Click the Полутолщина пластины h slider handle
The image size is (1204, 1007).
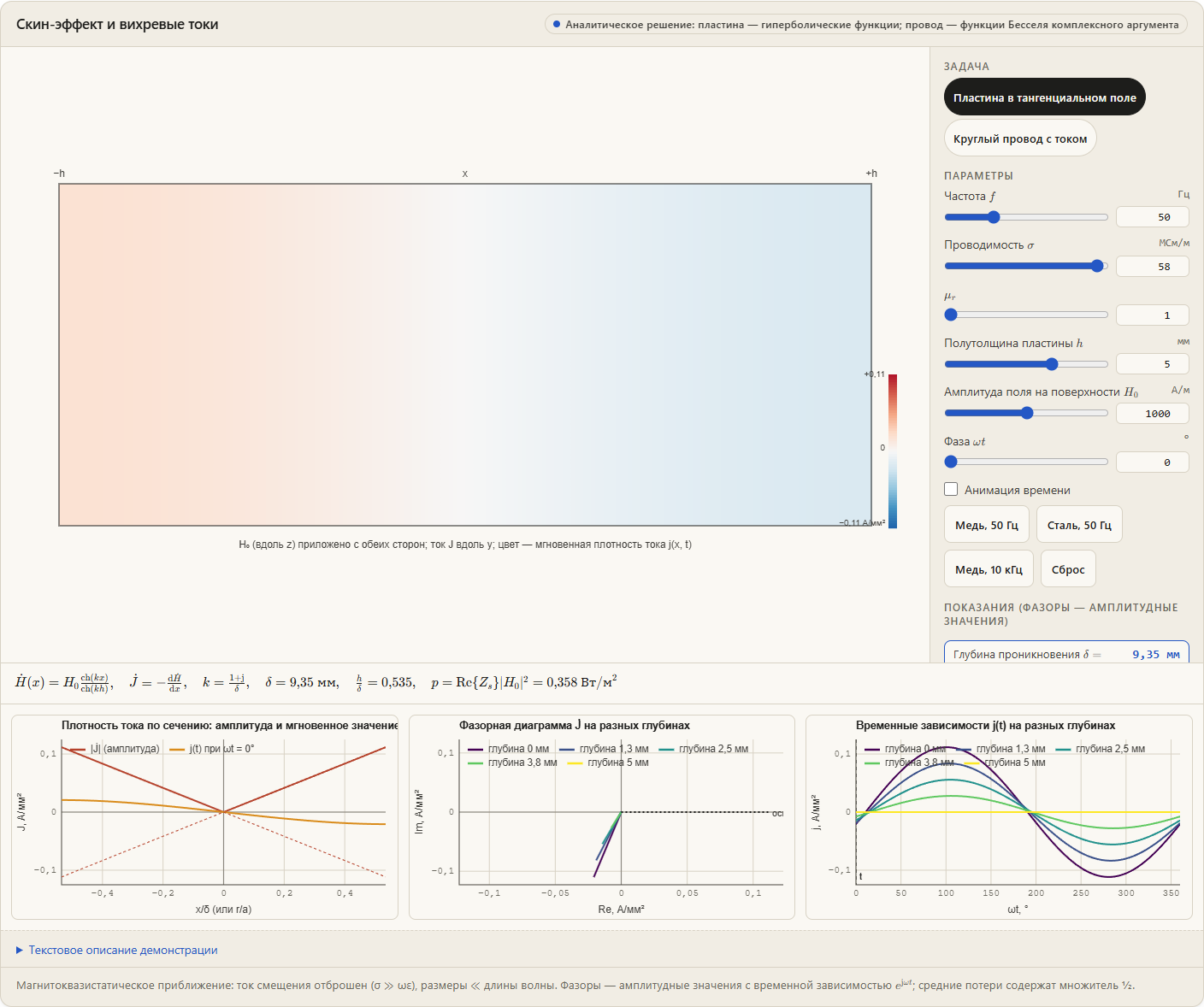point(1052,364)
